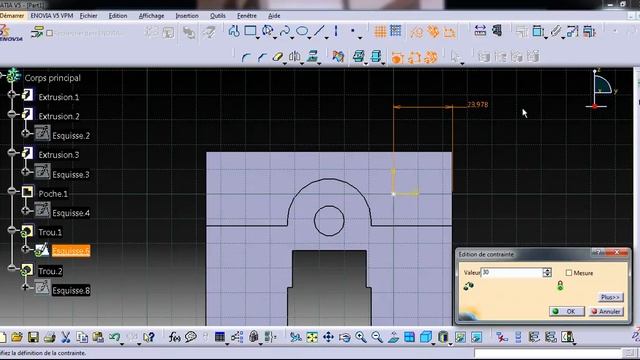Viewport: 640px width, 360px height.
Task: Click the Save floppy disk icon
Action: point(33,337)
